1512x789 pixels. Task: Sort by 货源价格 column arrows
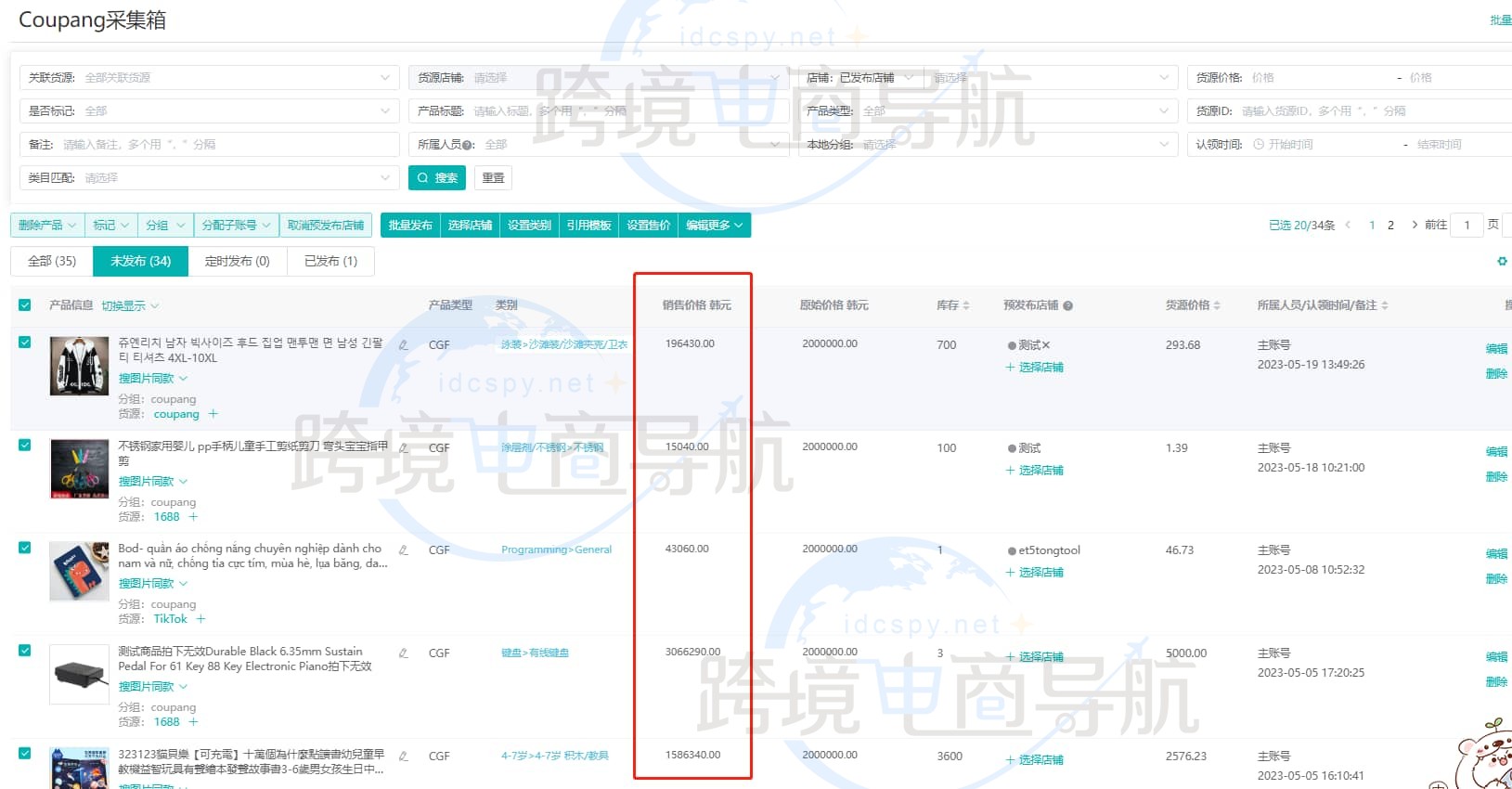coord(1217,305)
